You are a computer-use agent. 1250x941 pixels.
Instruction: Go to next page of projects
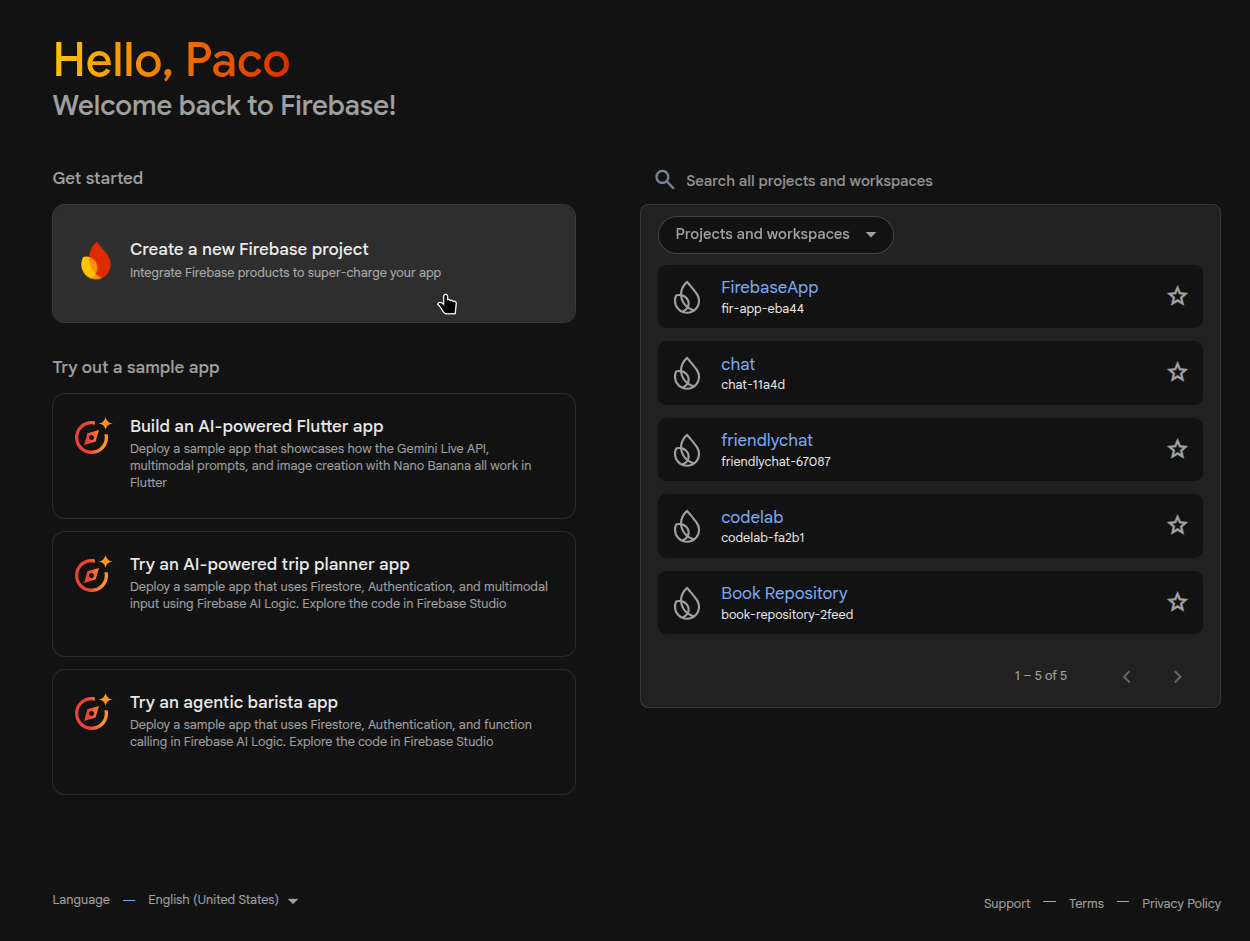1177,677
